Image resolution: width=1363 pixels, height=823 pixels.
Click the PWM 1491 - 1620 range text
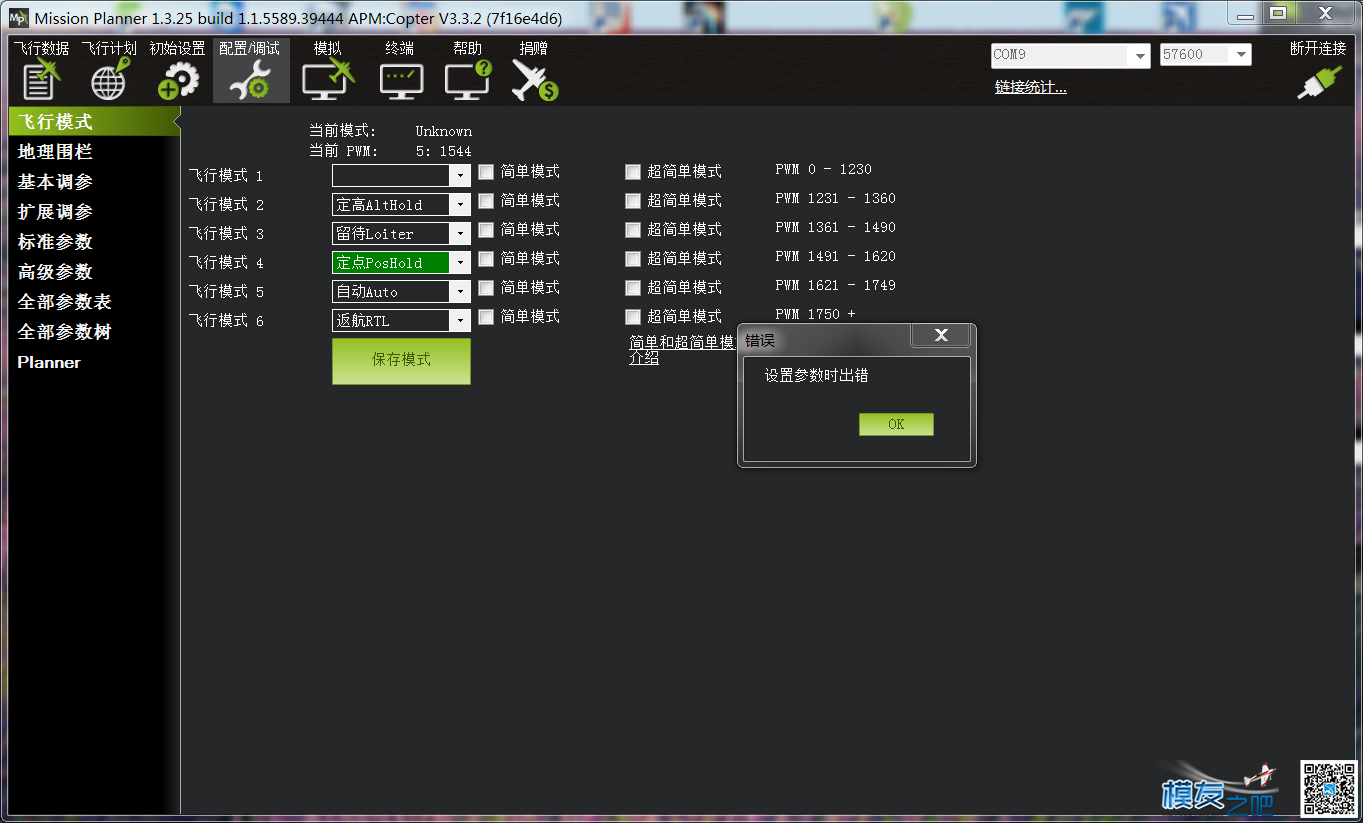[835, 256]
